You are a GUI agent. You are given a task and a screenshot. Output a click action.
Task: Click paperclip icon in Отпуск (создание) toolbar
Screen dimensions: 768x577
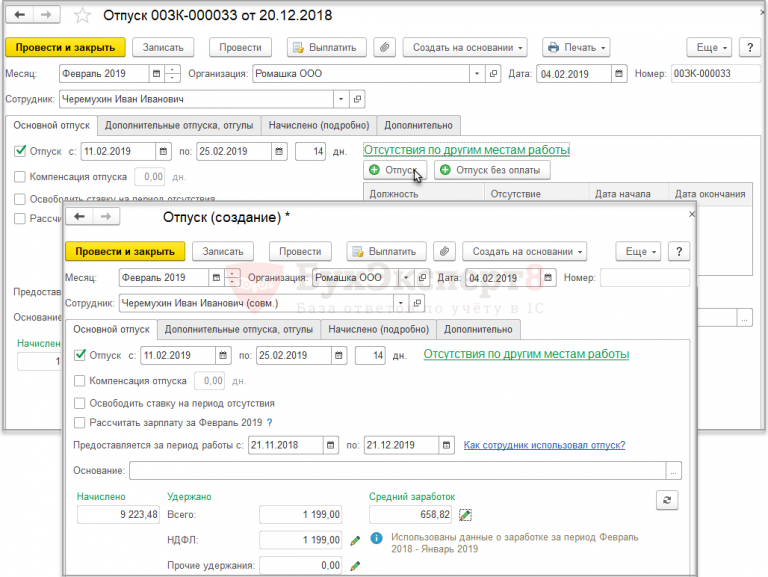point(444,252)
